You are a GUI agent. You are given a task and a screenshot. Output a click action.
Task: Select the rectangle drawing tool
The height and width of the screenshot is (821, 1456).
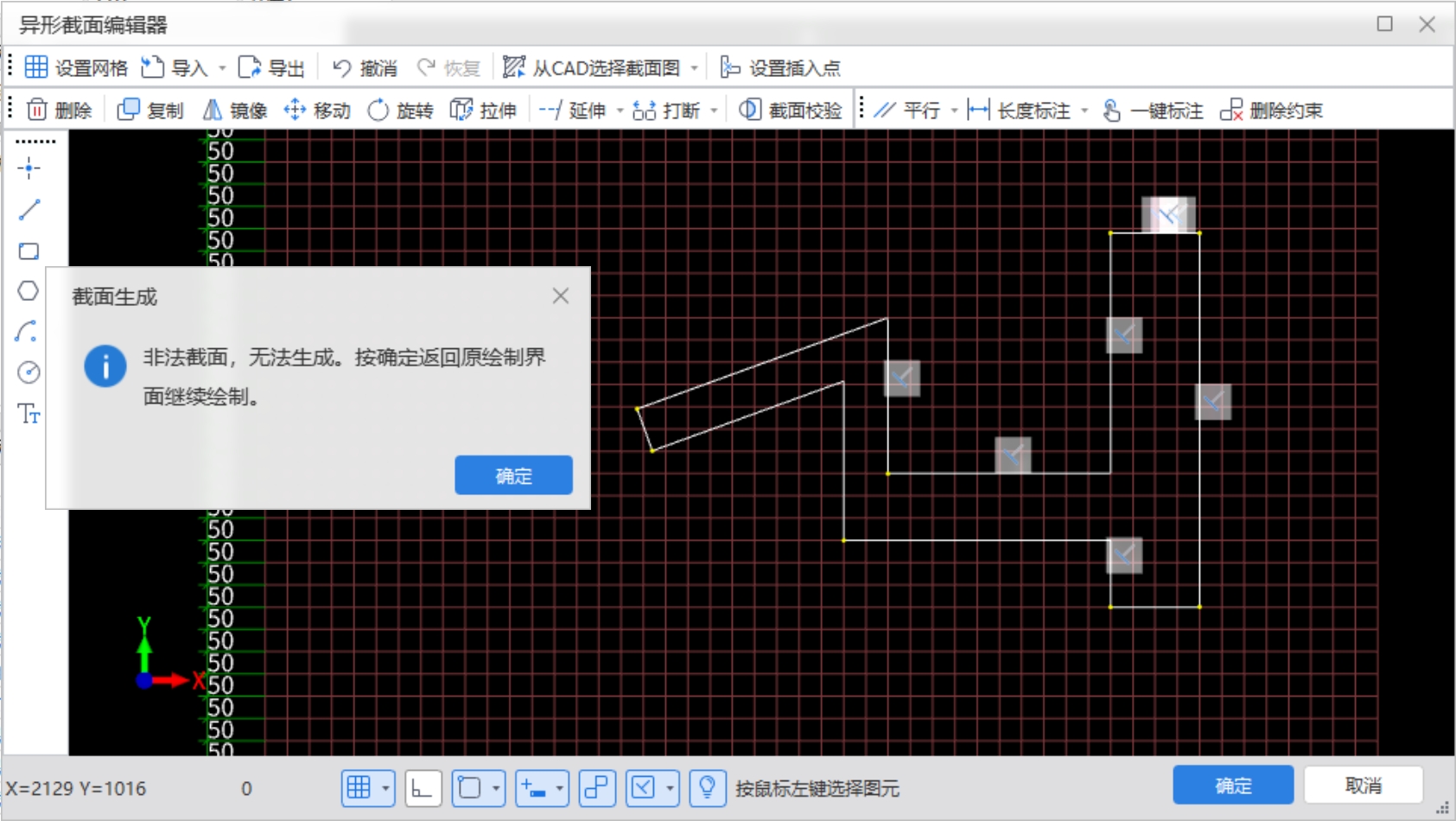pos(29,251)
